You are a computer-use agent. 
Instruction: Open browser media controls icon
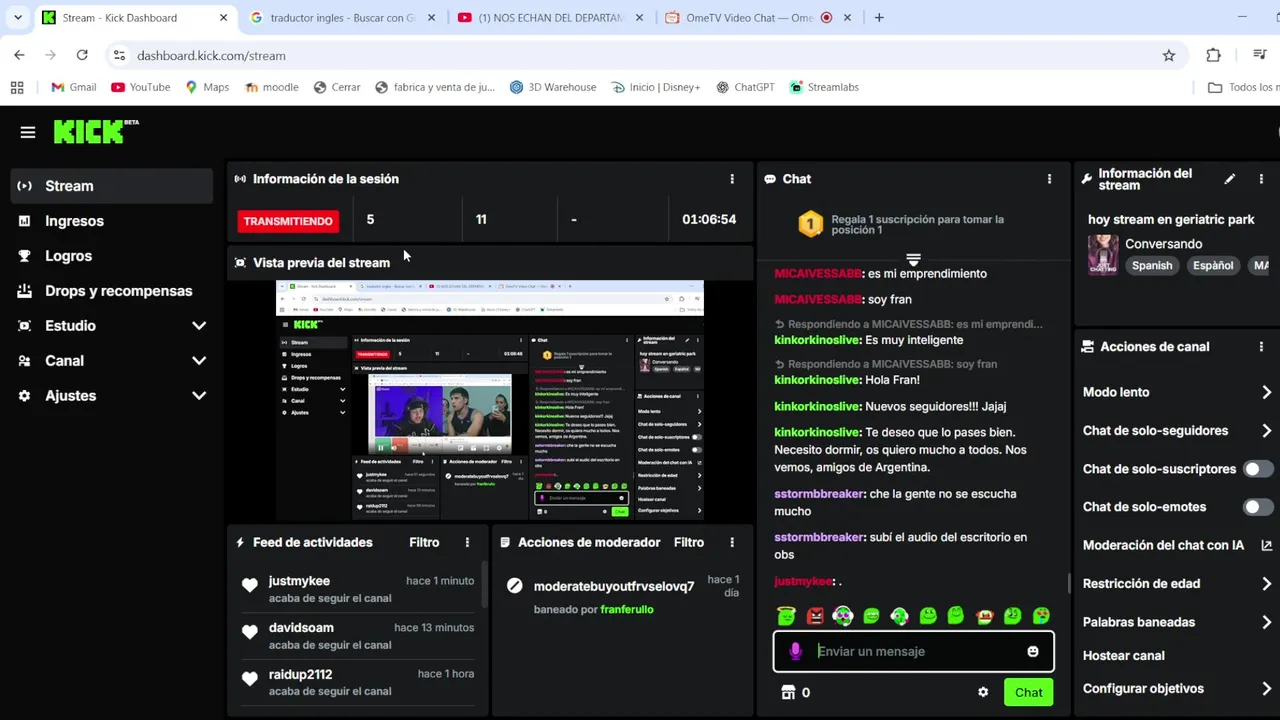tap(1260, 56)
